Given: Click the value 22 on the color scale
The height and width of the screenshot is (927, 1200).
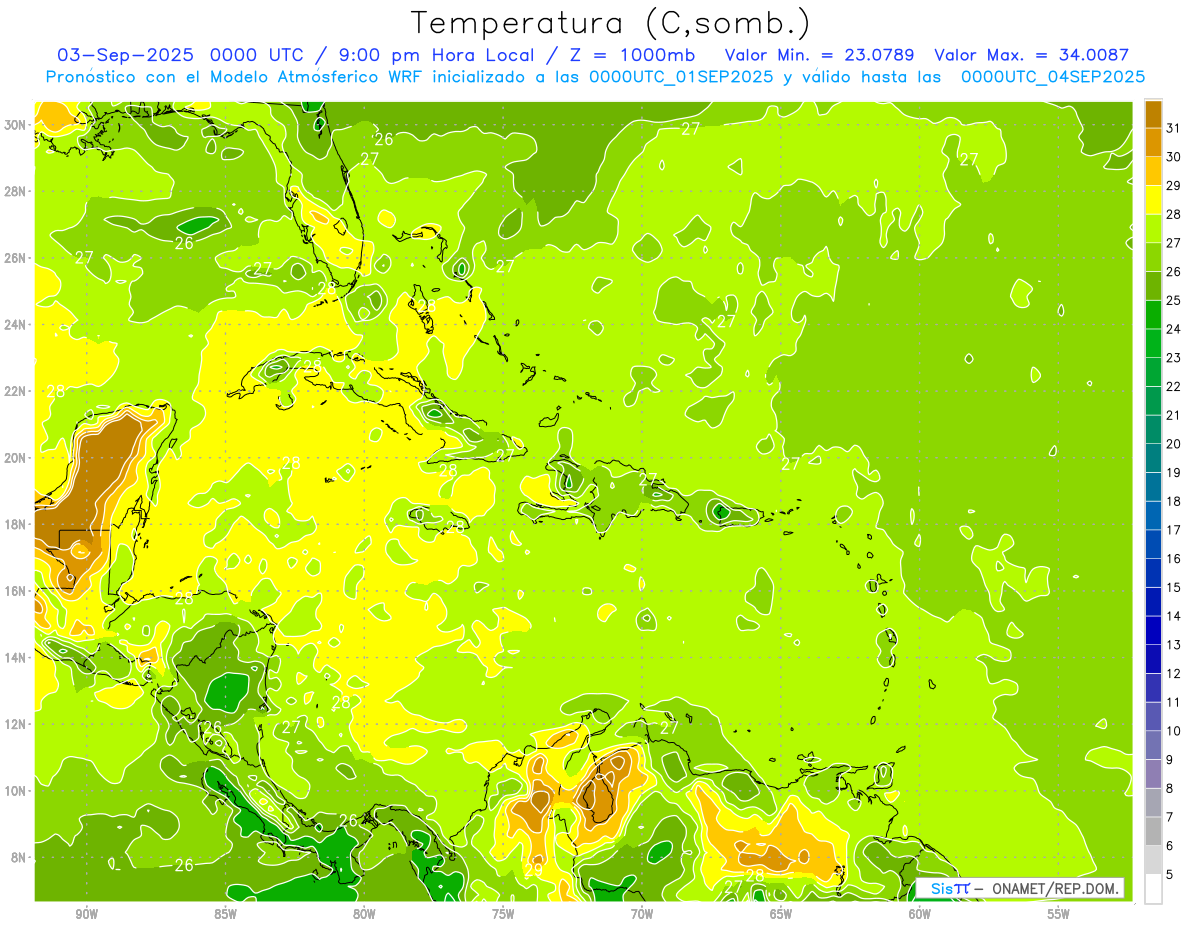Looking at the screenshot, I should pos(1174,386).
